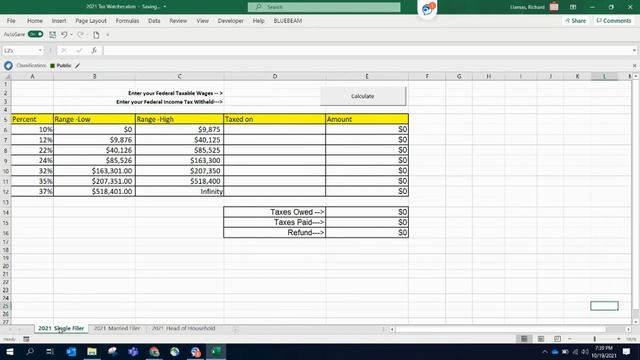This screenshot has width=640, height=360.
Task: Select the Percent header cell
Action: [32, 119]
